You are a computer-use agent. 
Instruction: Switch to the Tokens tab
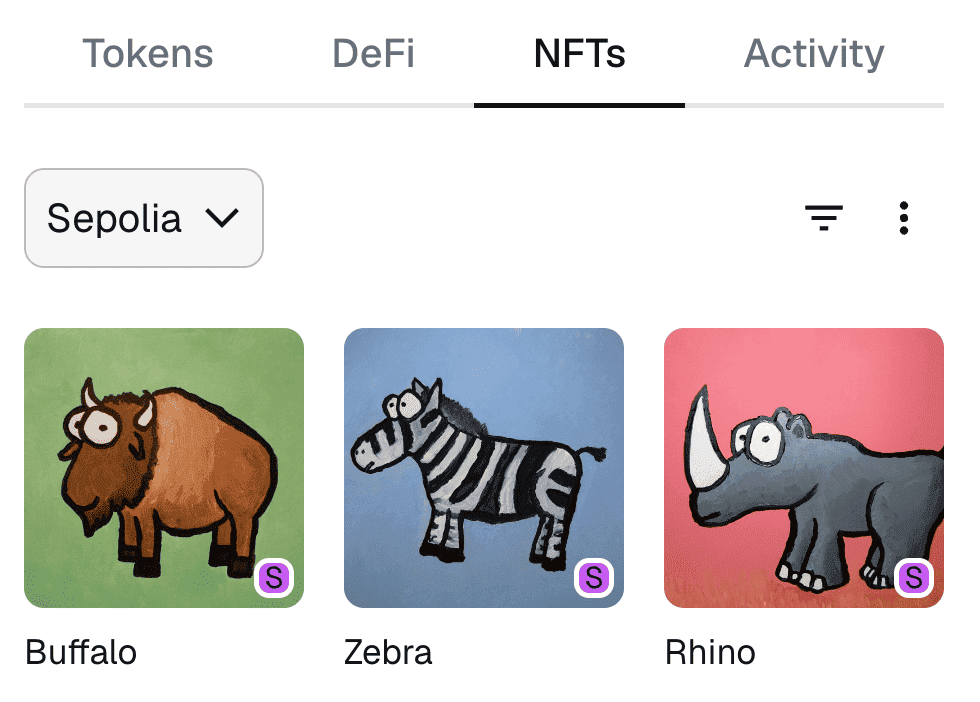click(147, 54)
